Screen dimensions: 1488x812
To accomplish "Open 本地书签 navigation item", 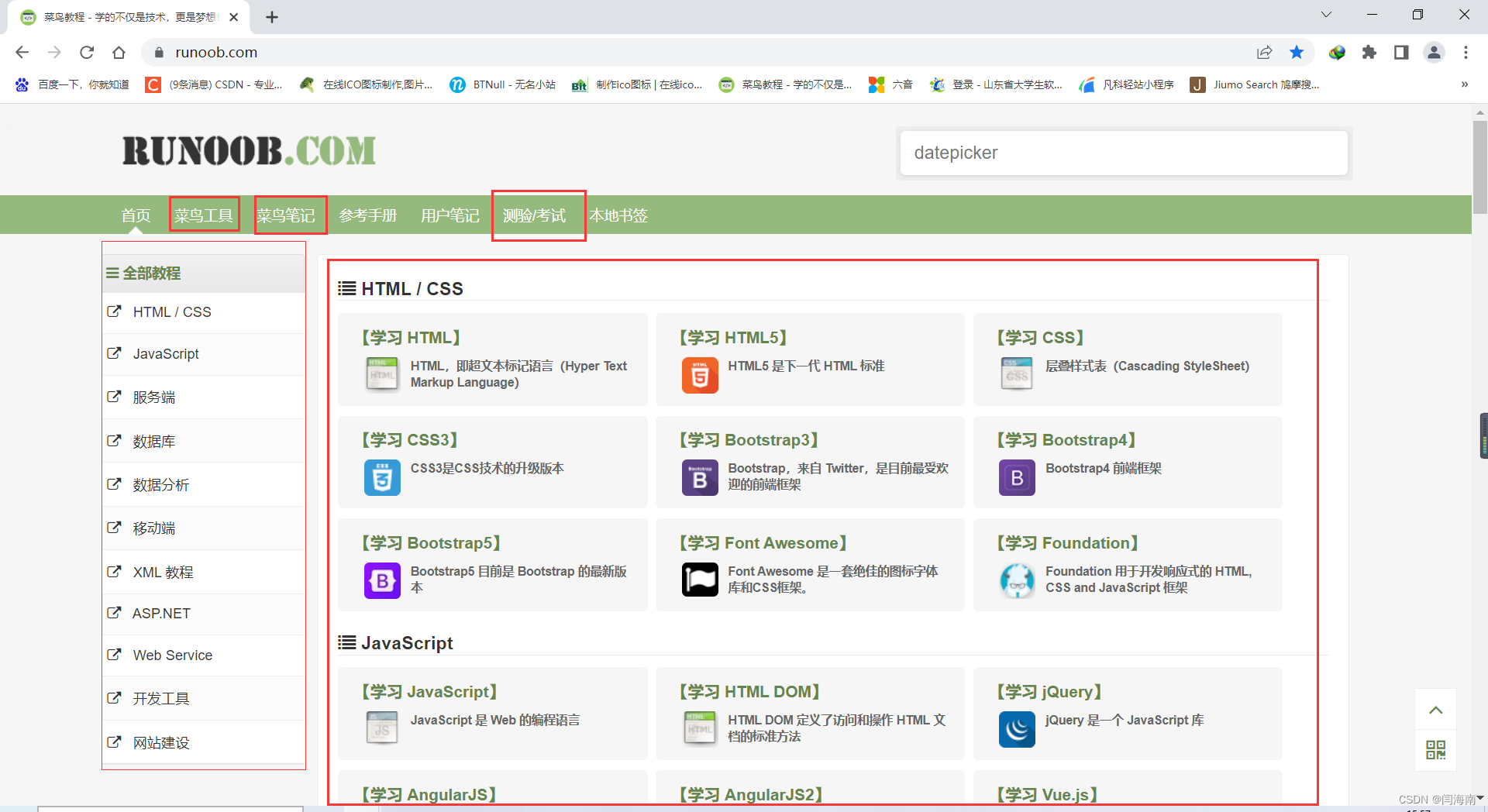I will pos(618,215).
